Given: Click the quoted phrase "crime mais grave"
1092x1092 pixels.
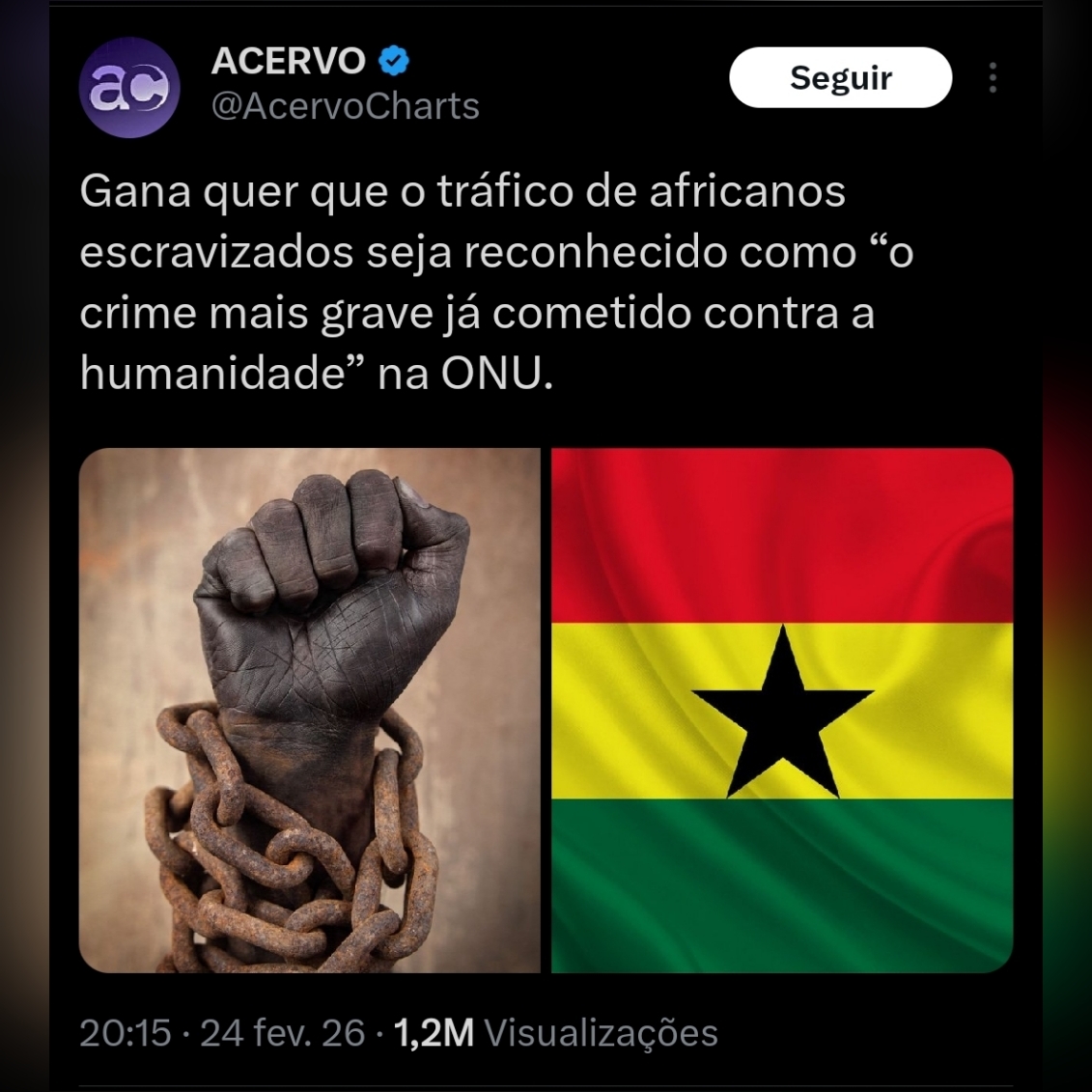Looking at the screenshot, I should coord(256,314).
